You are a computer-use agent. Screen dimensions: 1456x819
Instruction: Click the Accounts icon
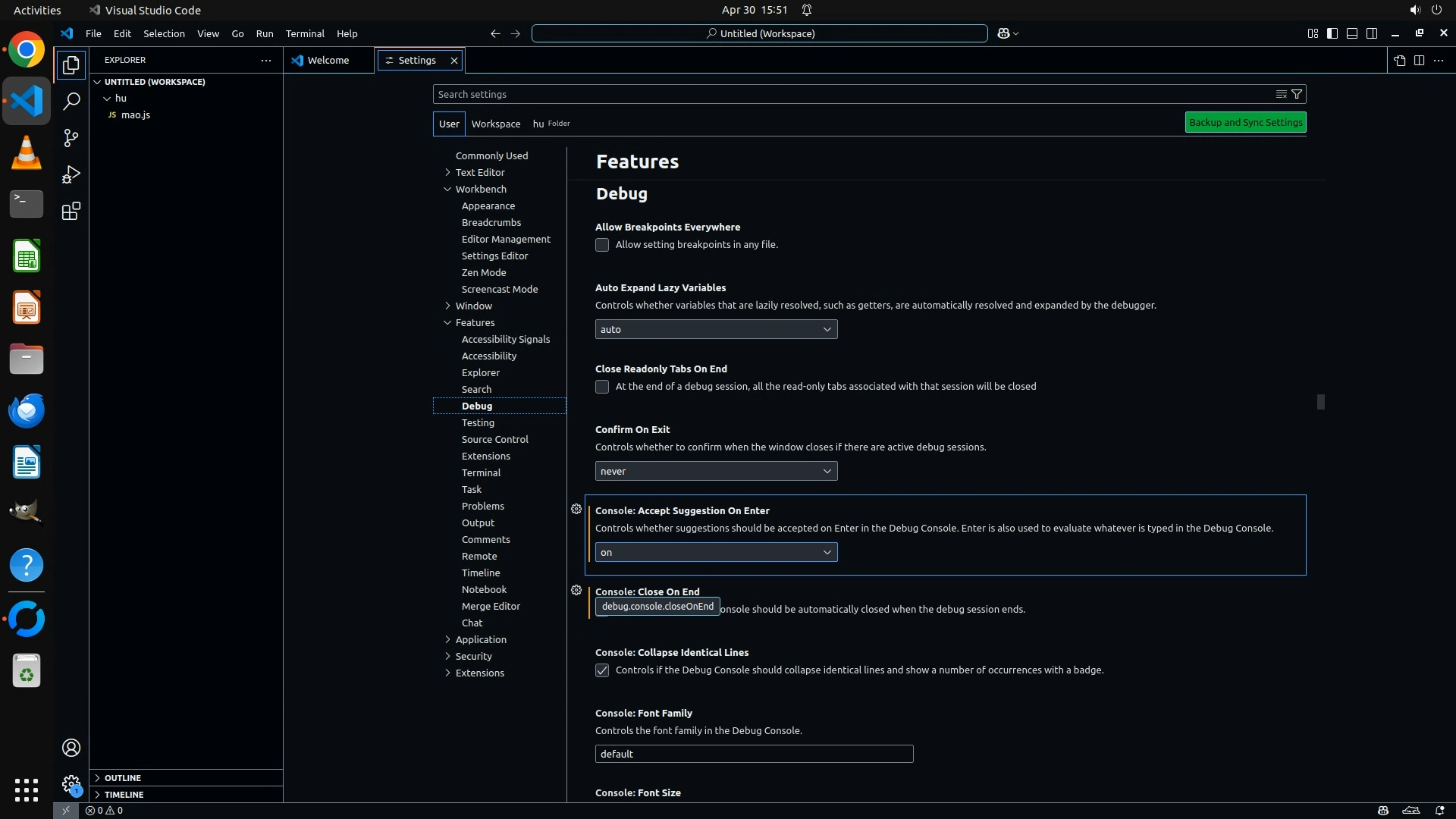click(71, 748)
